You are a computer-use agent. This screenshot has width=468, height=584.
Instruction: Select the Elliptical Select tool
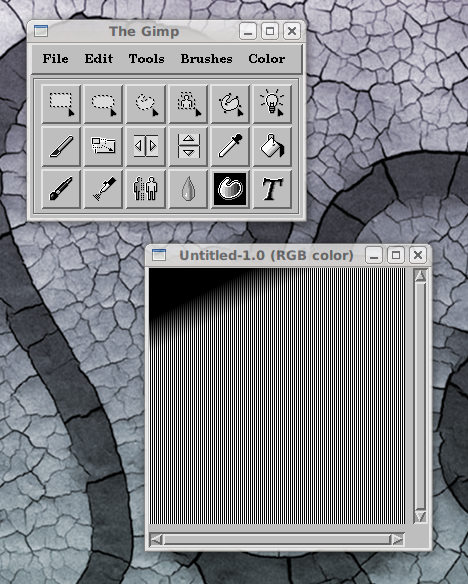click(x=103, y=104)
